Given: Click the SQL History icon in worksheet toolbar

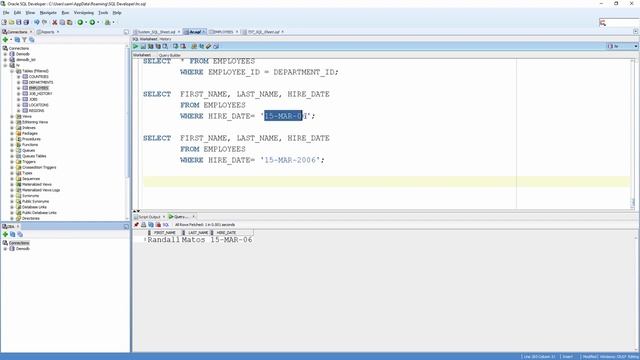Looking at the screenshot, I should [x=216, y=47].
